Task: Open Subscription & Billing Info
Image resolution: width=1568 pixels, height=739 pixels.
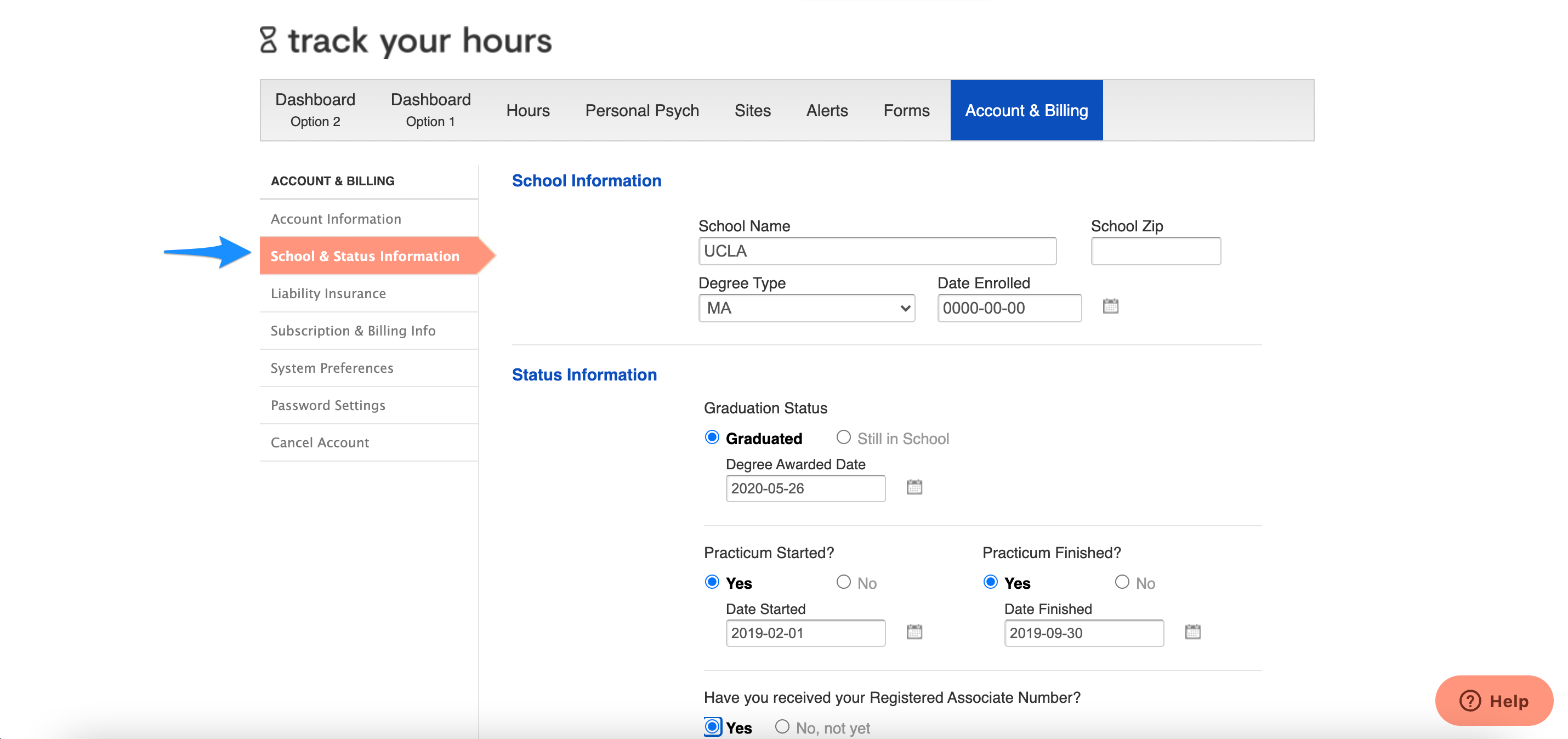Action: pos(369,331)
